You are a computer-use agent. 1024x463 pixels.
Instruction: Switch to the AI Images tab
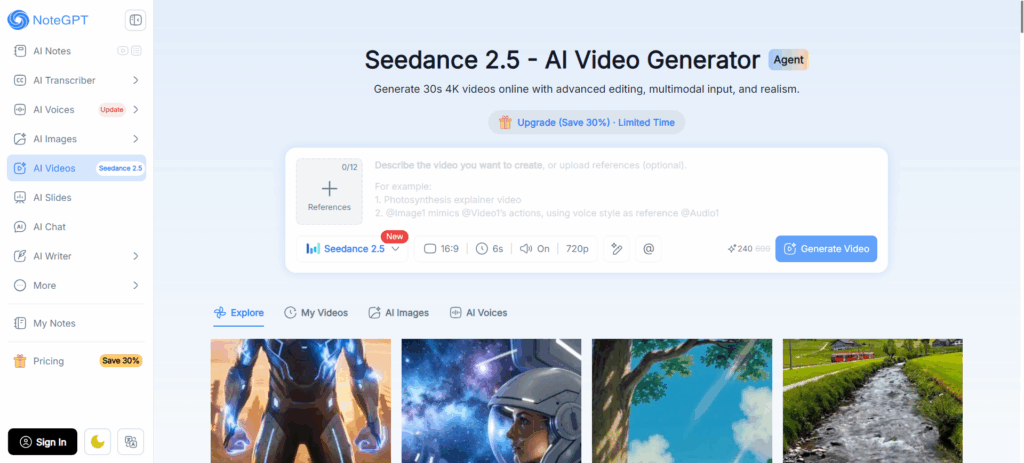398,313
